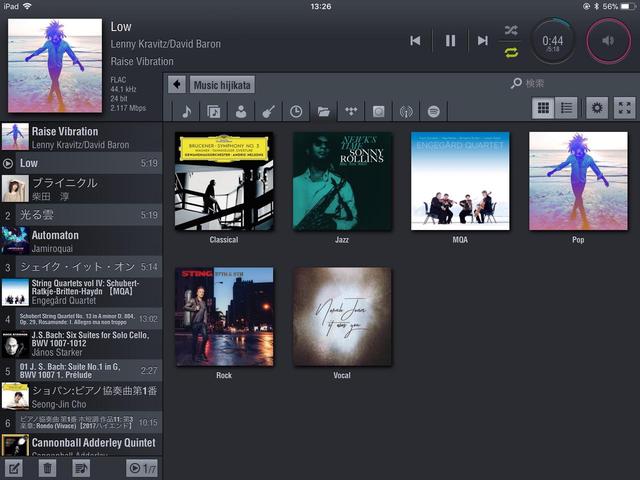Screen dimensions: 640x480
Task: Play Bach Suite No.1 Prélude track
Action: coord(81,370)
